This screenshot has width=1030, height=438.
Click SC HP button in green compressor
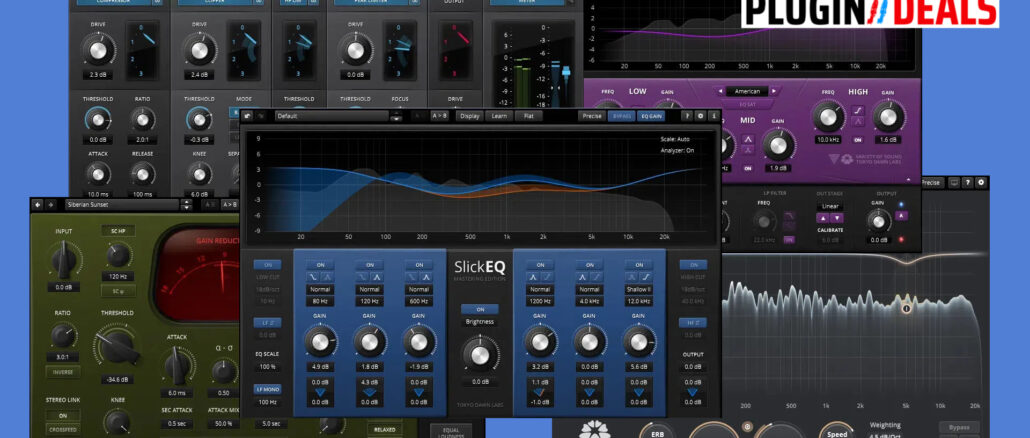pos(118,230)
